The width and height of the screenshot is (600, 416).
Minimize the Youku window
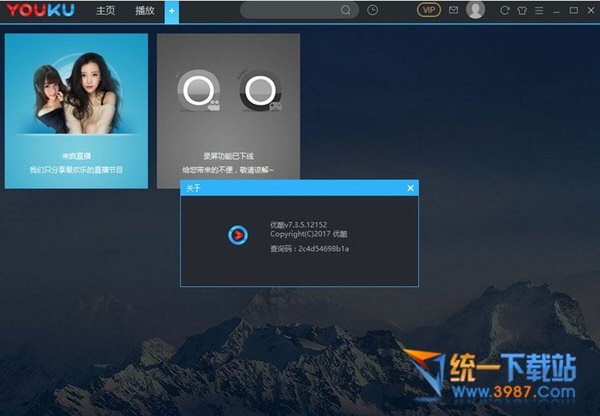[x=558, y=10]
